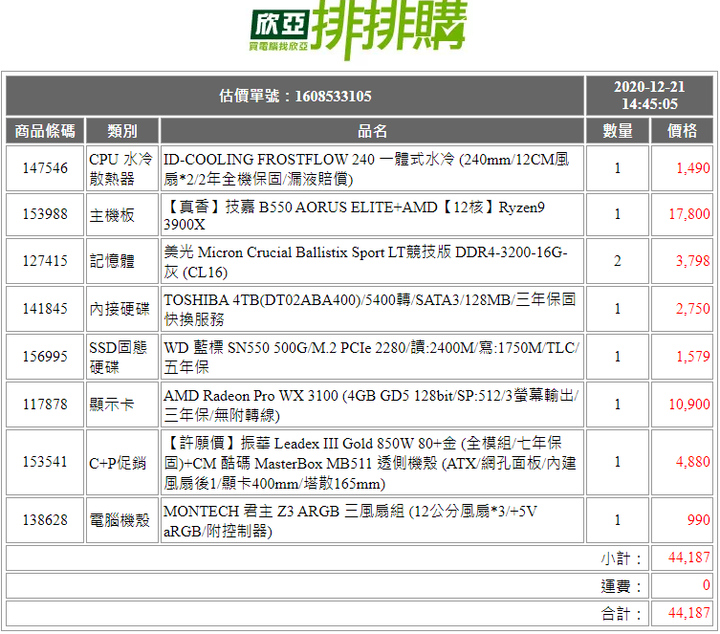Click the 小計 amount 44,187

pos(689,557)
